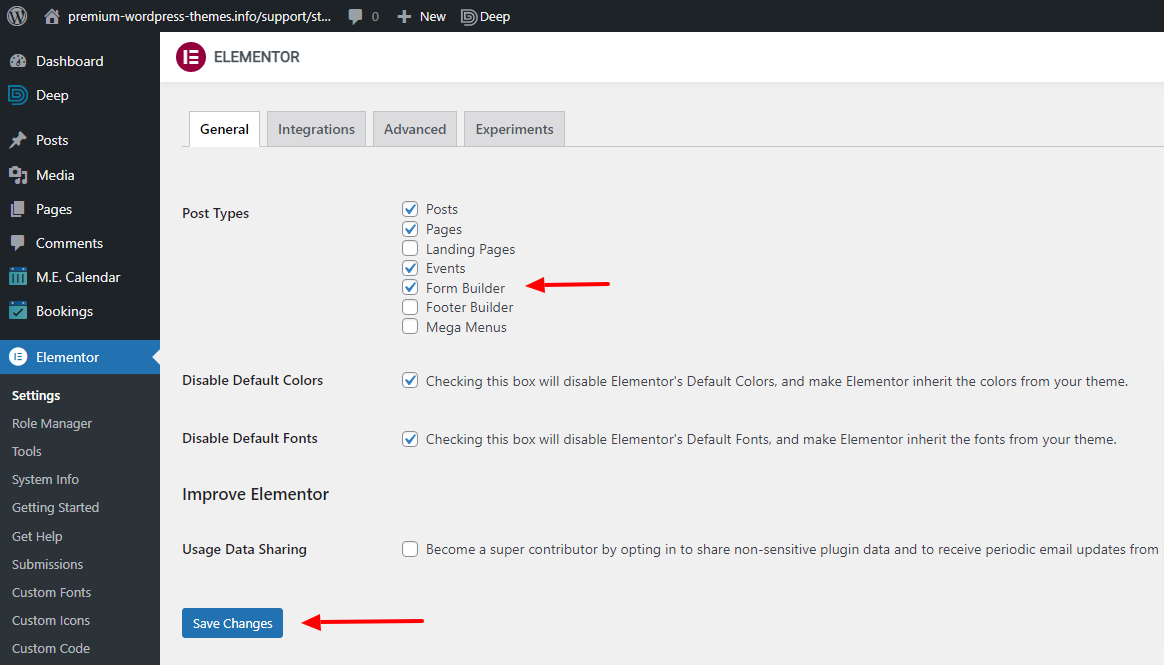Click the Save Changes button
This screenshot has width=1164, height=665.
click(x=232, y=623)
